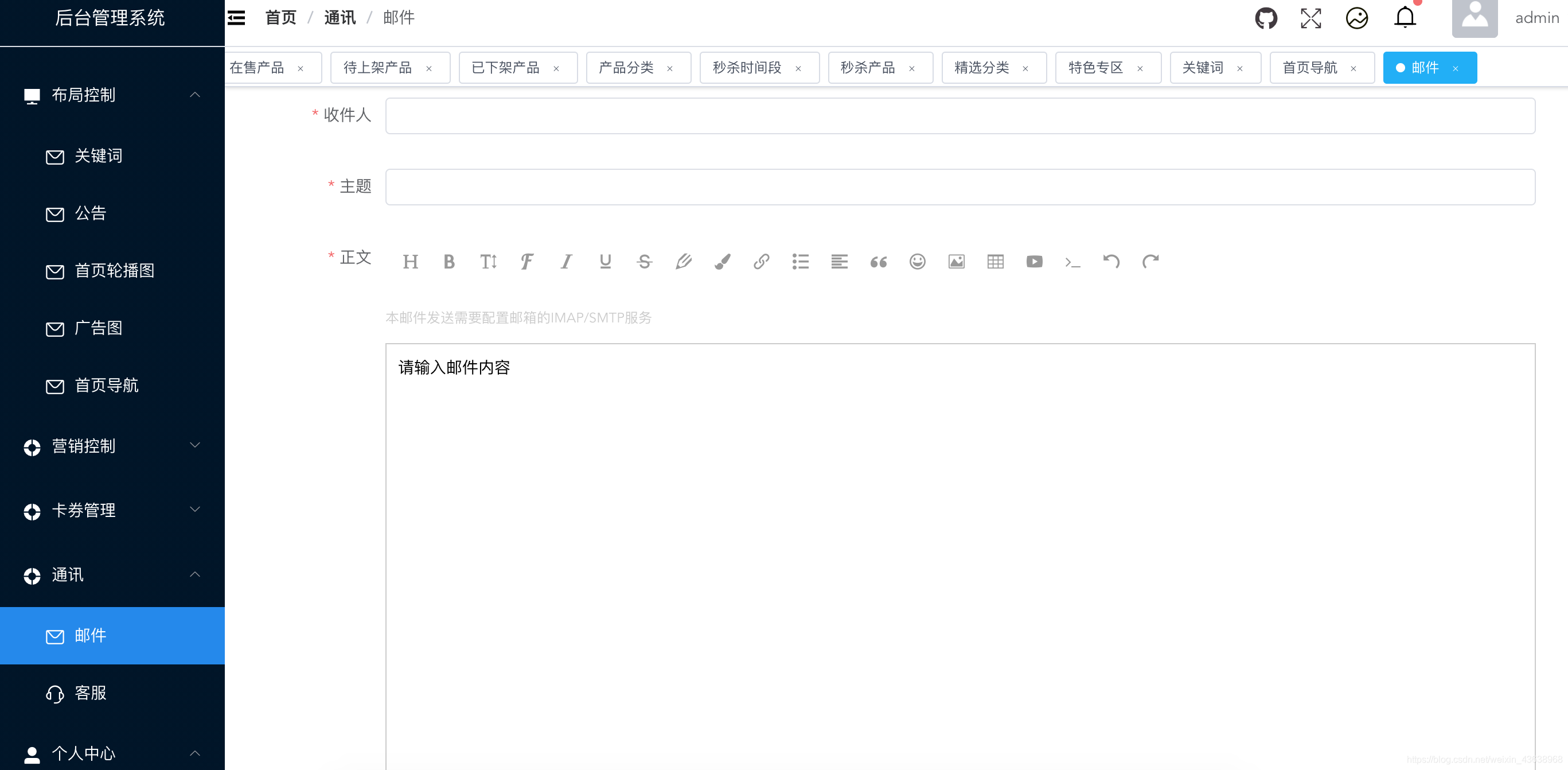Insert a hyperlink in the email editor
Viewport: 1568px width, 770px height.
(761, 261)
